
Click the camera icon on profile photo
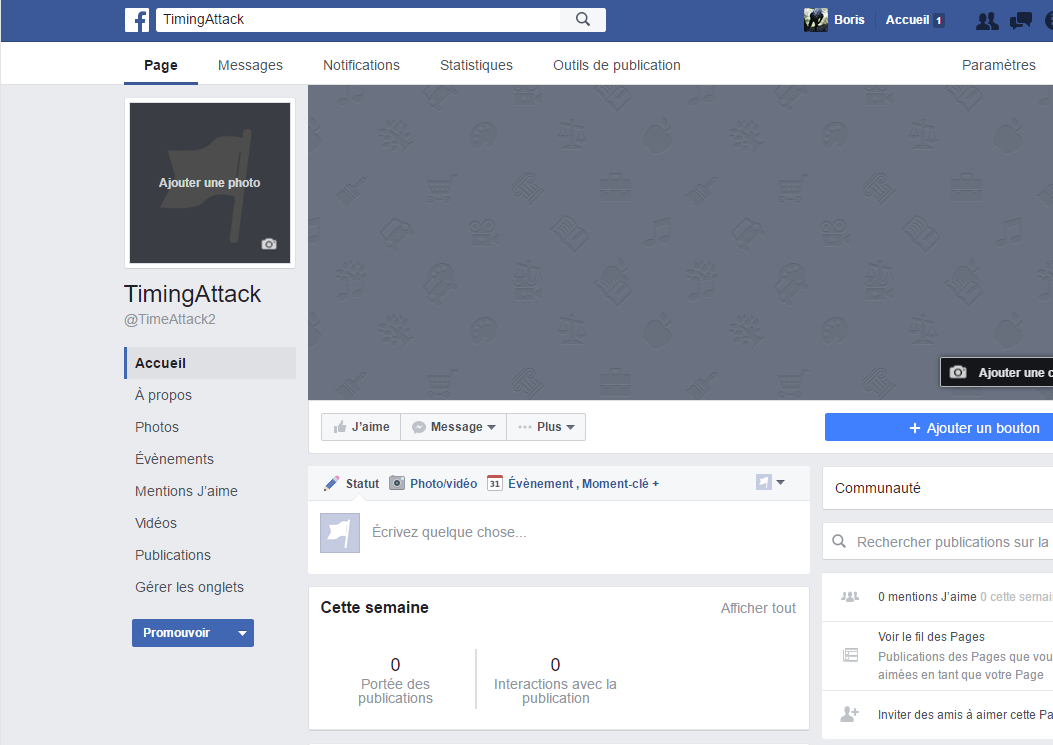coord(269,244)
